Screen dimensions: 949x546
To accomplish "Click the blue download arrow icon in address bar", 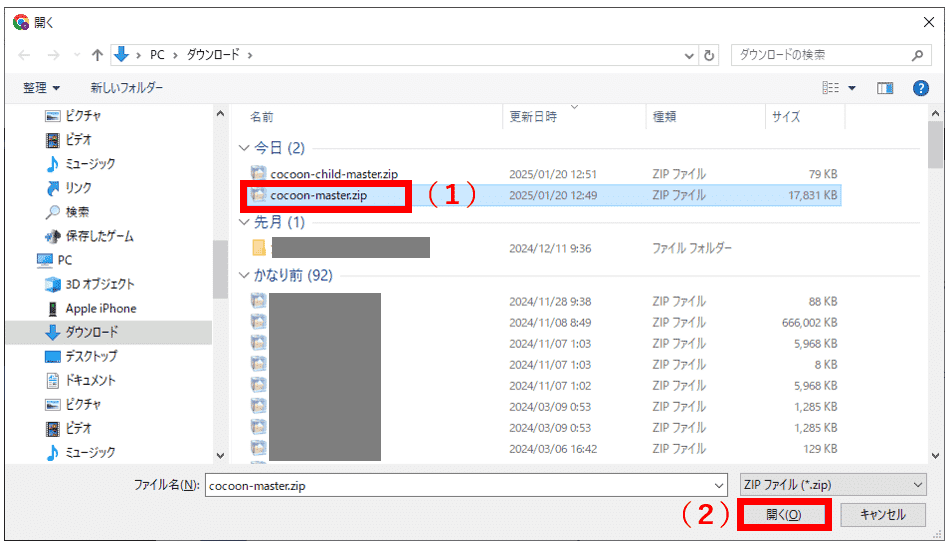I will point(122,54).
